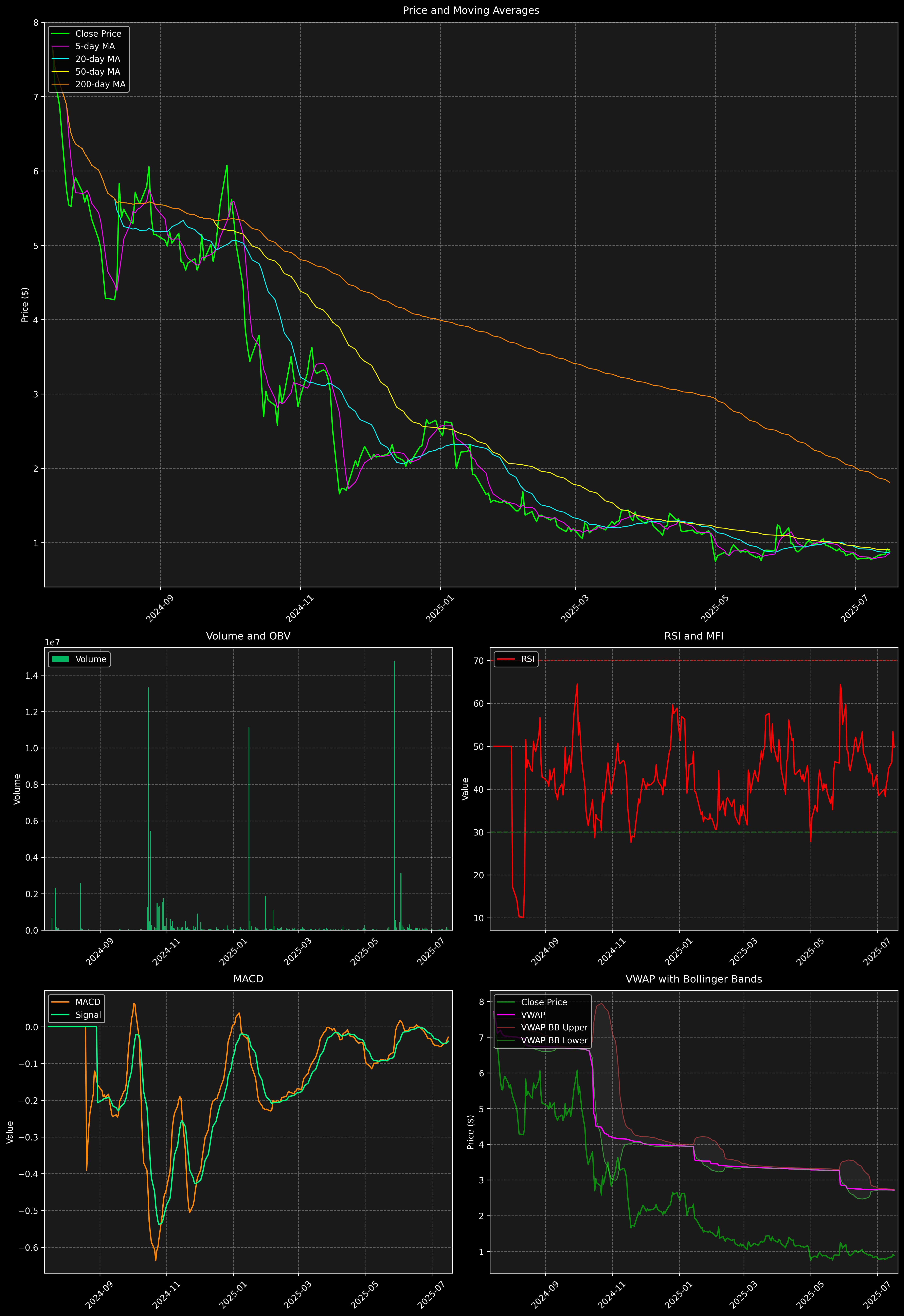The height and width of the screenshot is (1316, 904).
Task: Click the 'RSI and MFI' chart title
Action: [694, 636]
